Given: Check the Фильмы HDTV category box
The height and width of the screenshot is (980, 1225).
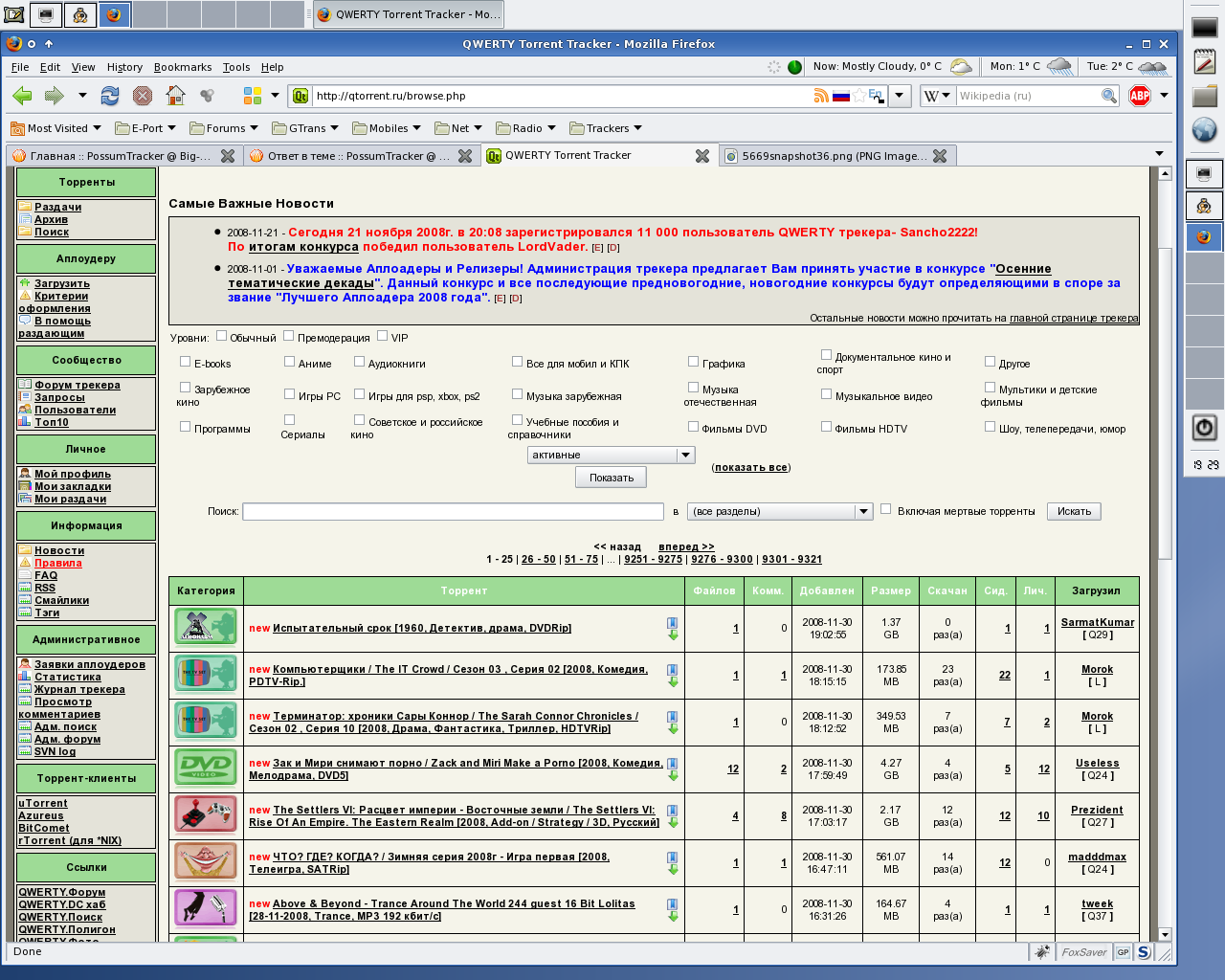Looking at the screenshot, I should (x=827, y=427).
